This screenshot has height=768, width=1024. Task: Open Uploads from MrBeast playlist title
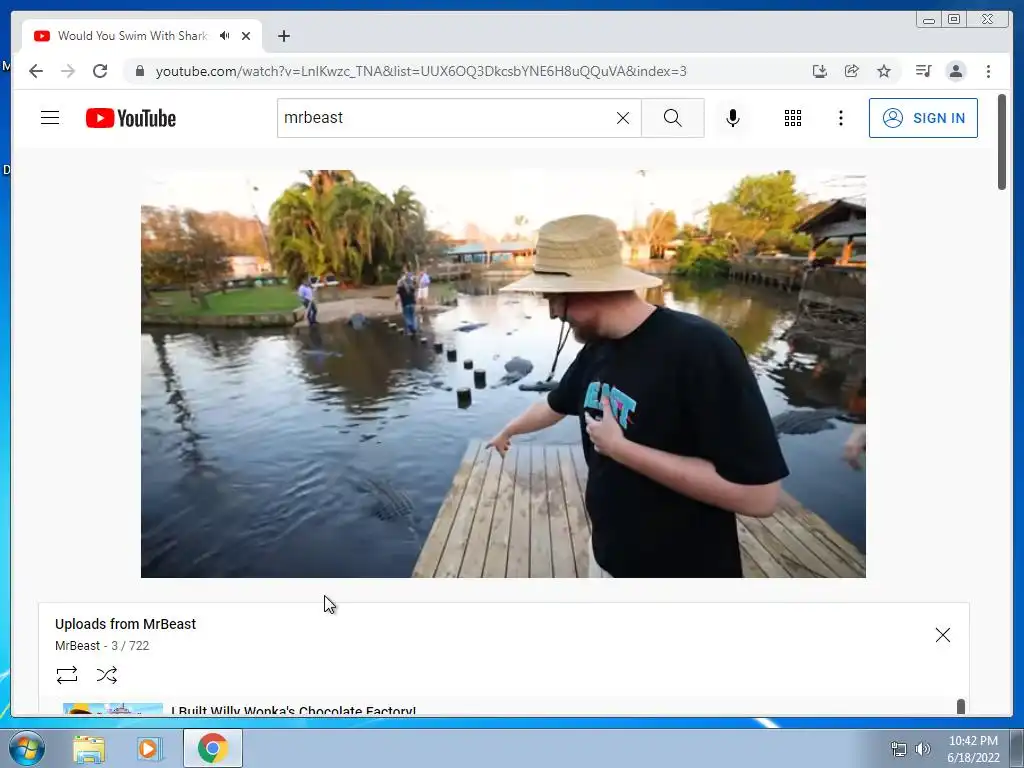click(125, 624)
